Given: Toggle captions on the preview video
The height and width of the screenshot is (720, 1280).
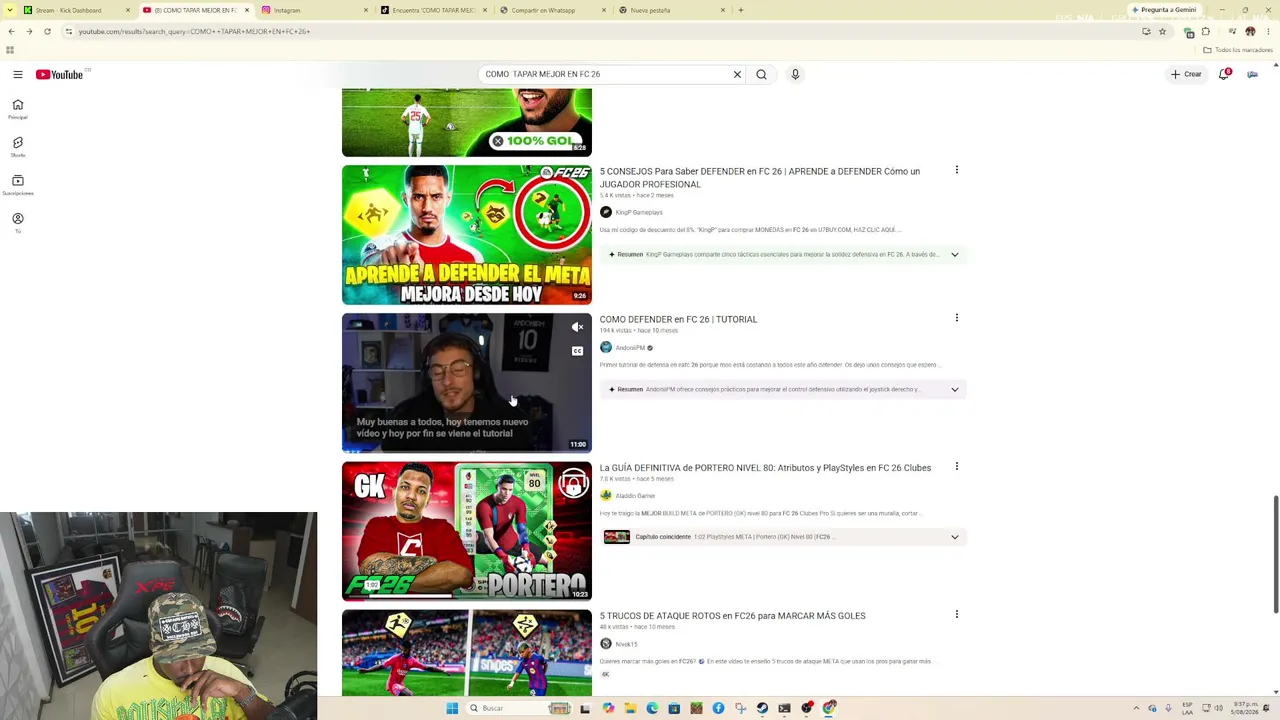Looking at the screenshot, I should point(577,351).
